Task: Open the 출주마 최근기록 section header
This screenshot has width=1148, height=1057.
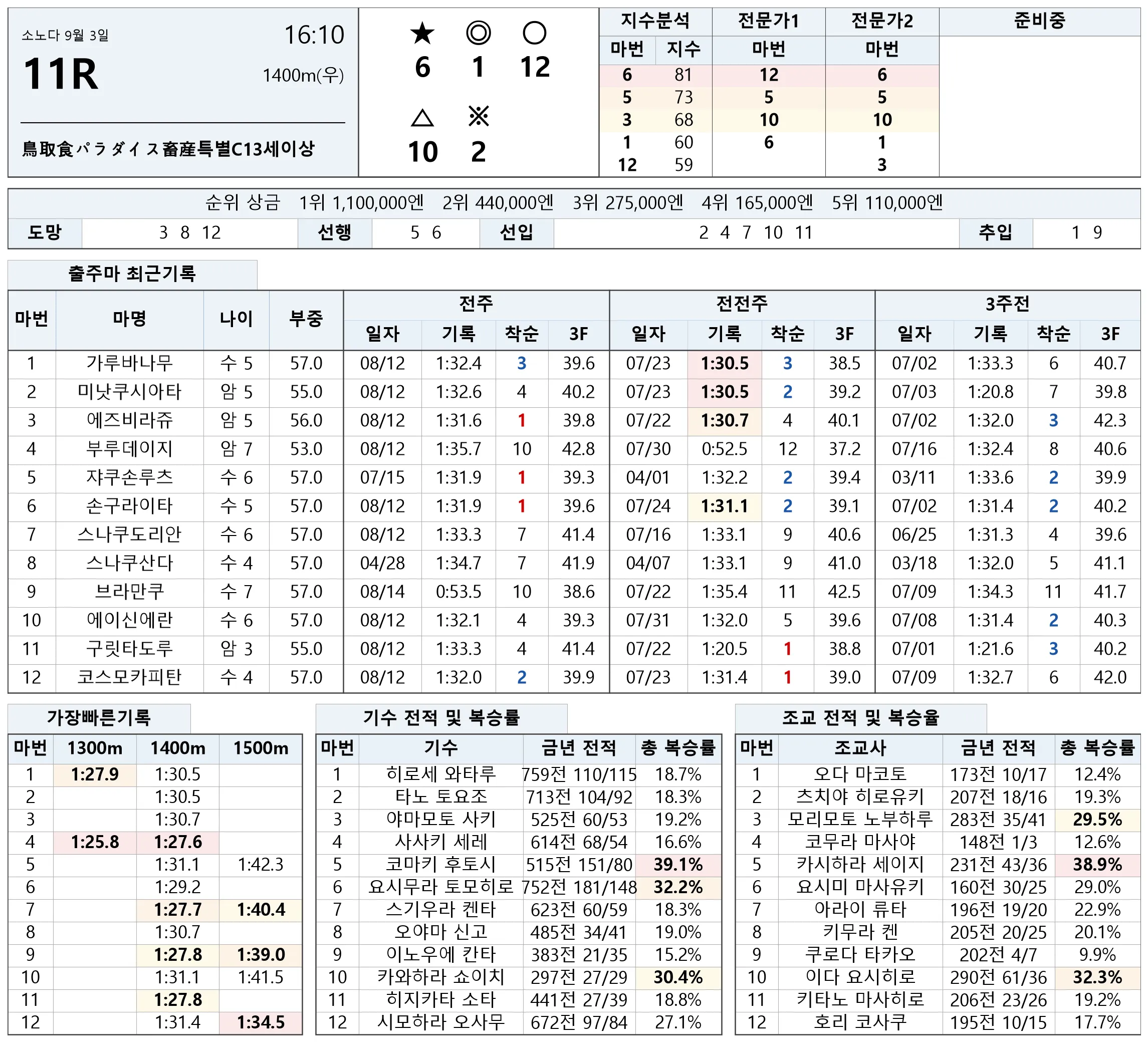Action: coord(132,274)
